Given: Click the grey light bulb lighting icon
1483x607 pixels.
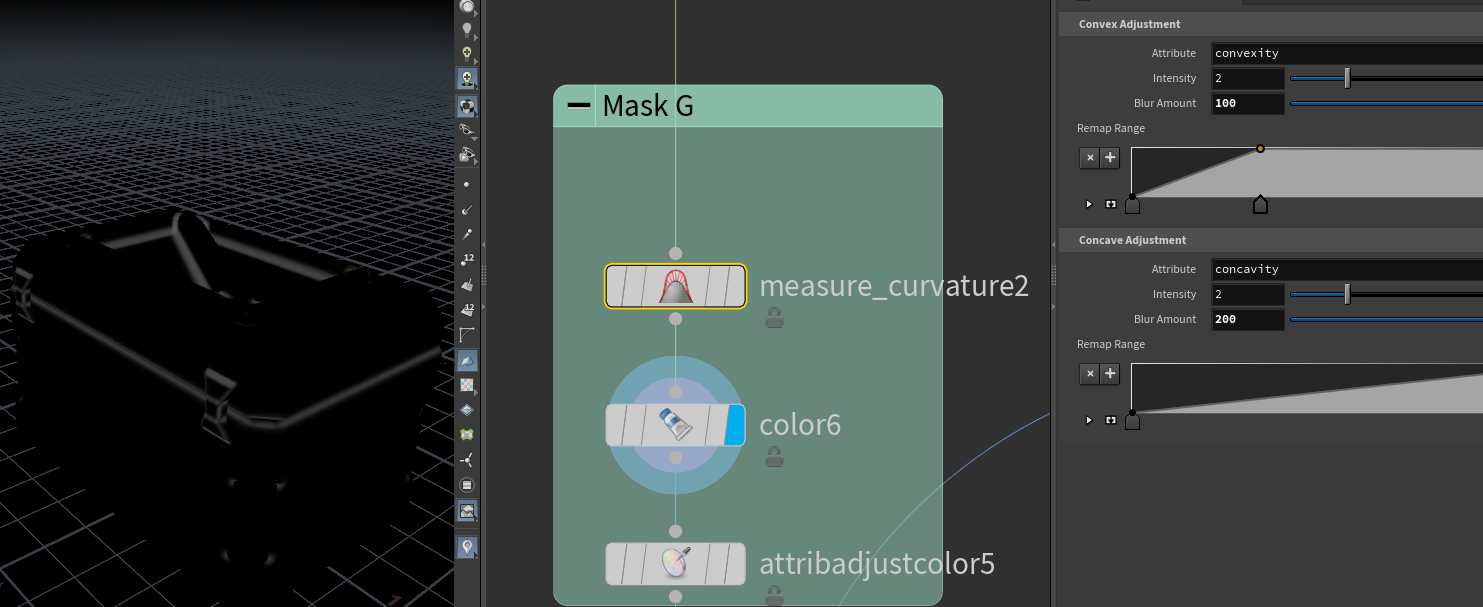Looking at the screenshot, I should click(x=466, y=30).
